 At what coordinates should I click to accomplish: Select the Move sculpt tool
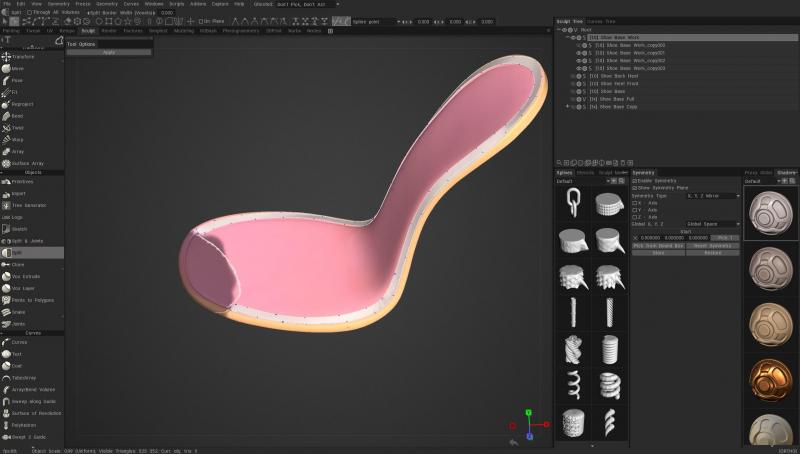click(17, 69)
